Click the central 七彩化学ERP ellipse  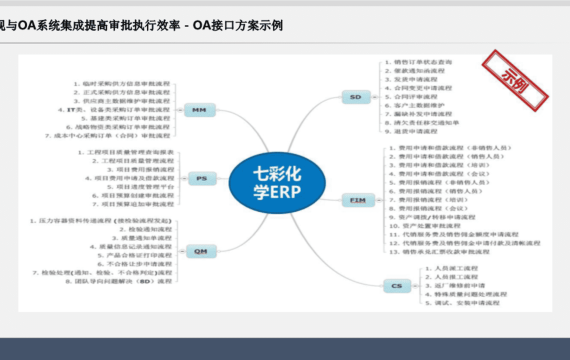pyautogui.click(x=277, y=183)
